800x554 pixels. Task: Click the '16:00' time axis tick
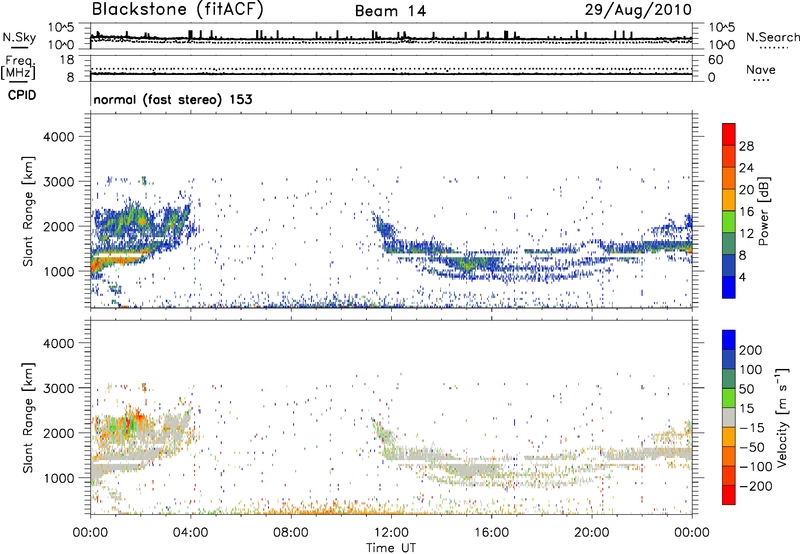click(x=491, y=533)
